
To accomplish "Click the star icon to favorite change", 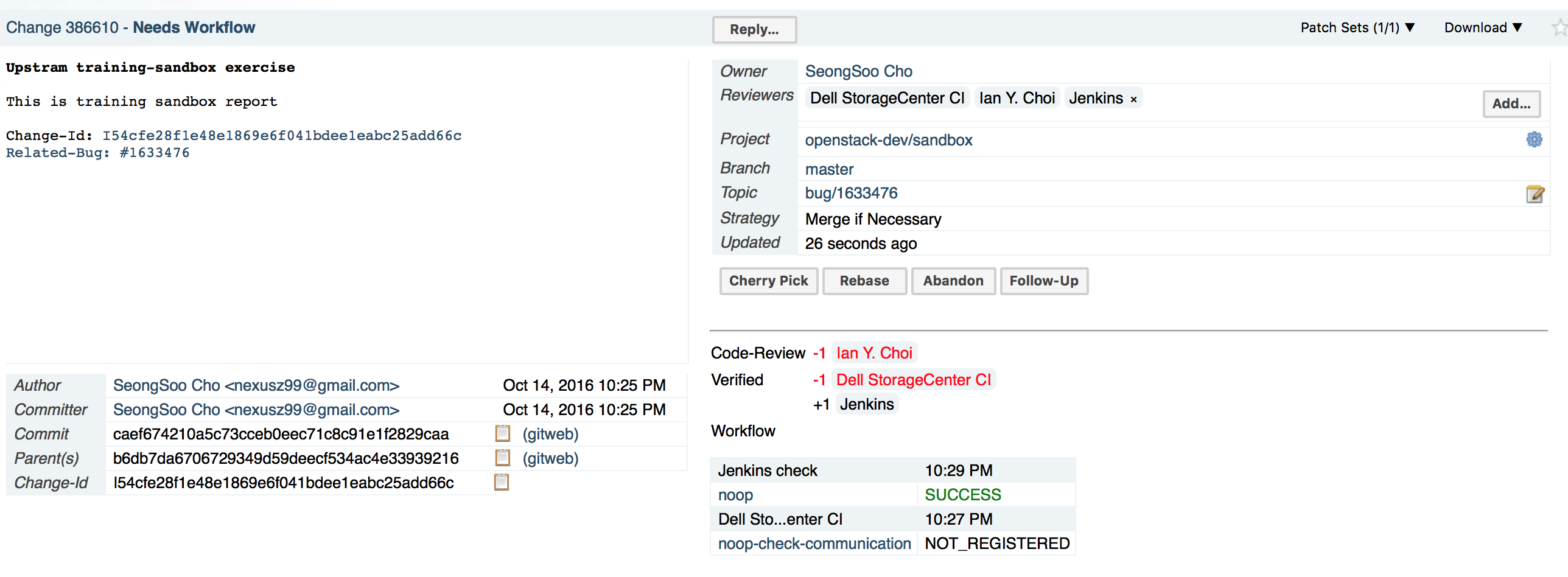I will (x=1559, y=27).
